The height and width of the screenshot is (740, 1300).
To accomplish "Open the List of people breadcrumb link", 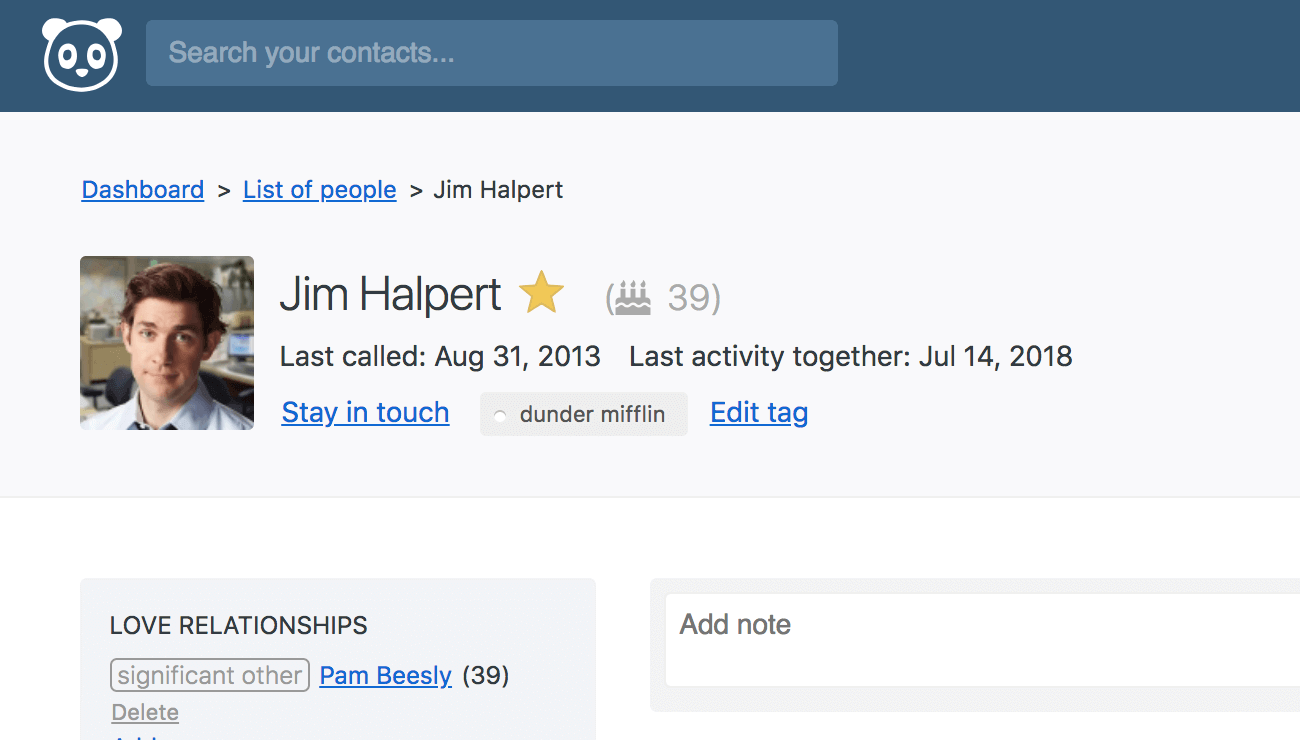I will coord(320,190).
